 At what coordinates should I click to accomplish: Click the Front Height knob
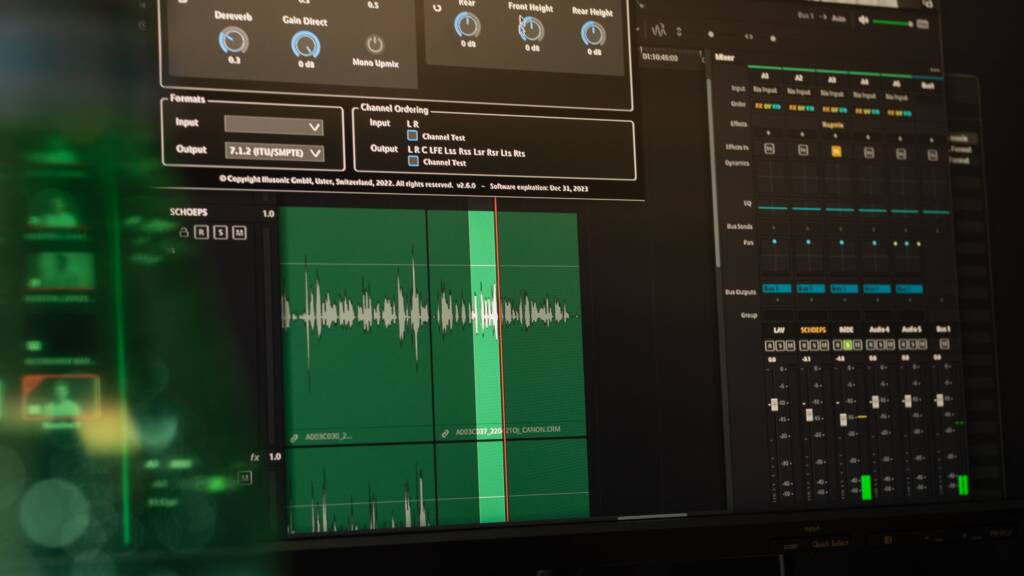[x=531, y=29]
